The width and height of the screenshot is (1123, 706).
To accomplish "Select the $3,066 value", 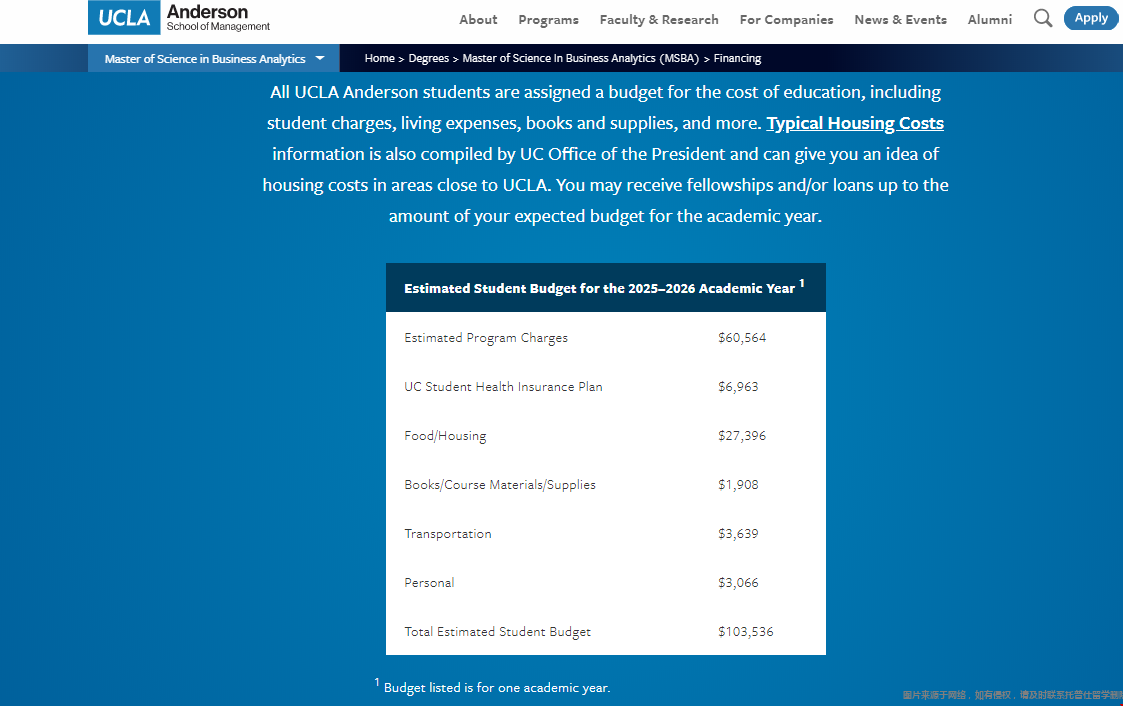I will tap(738, 583).
